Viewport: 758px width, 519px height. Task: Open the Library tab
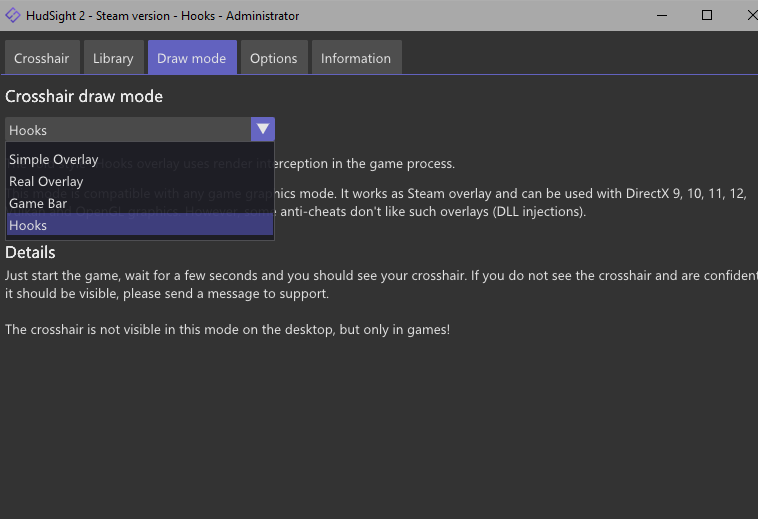114,58
